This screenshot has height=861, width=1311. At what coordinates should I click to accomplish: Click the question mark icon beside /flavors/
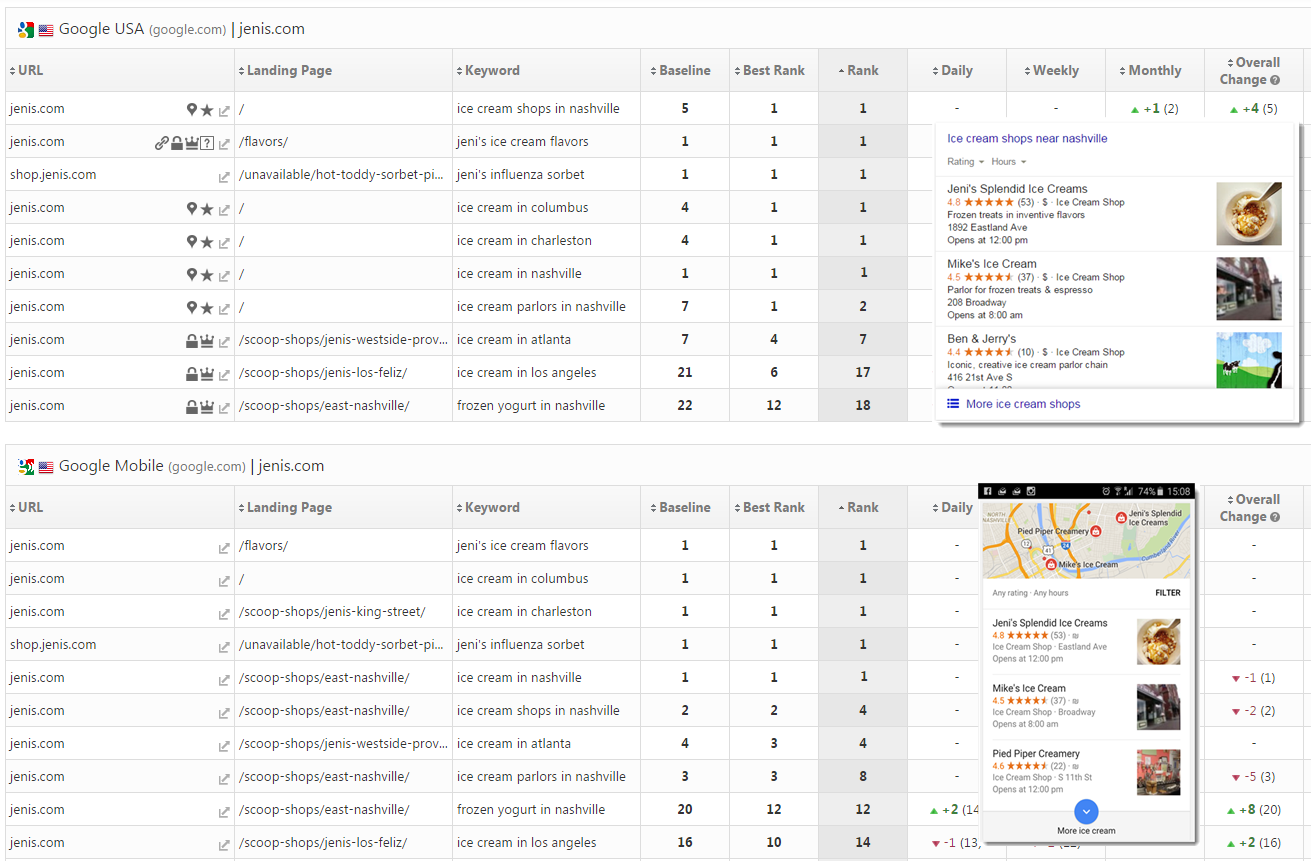(x=207, y=142)
